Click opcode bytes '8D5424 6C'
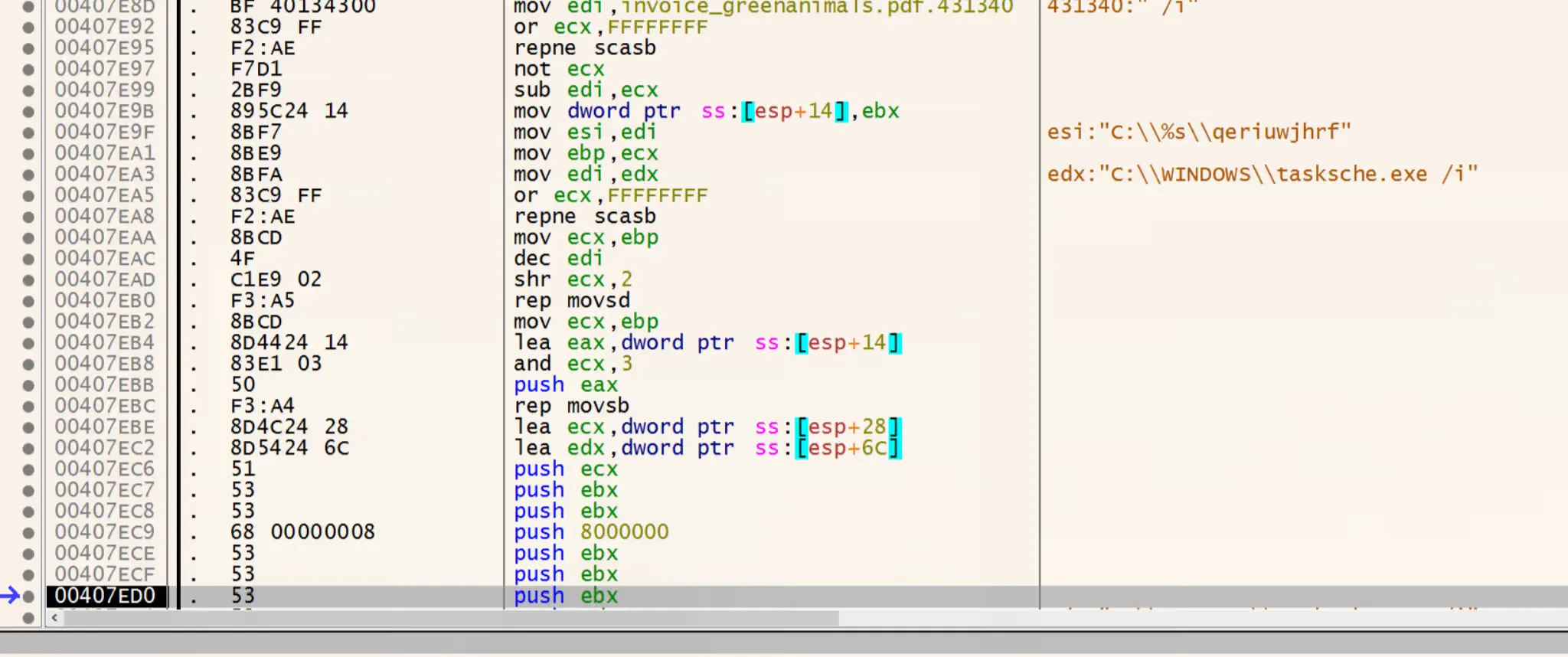The height and width of the screenshot is (657, 1568). 289,448
